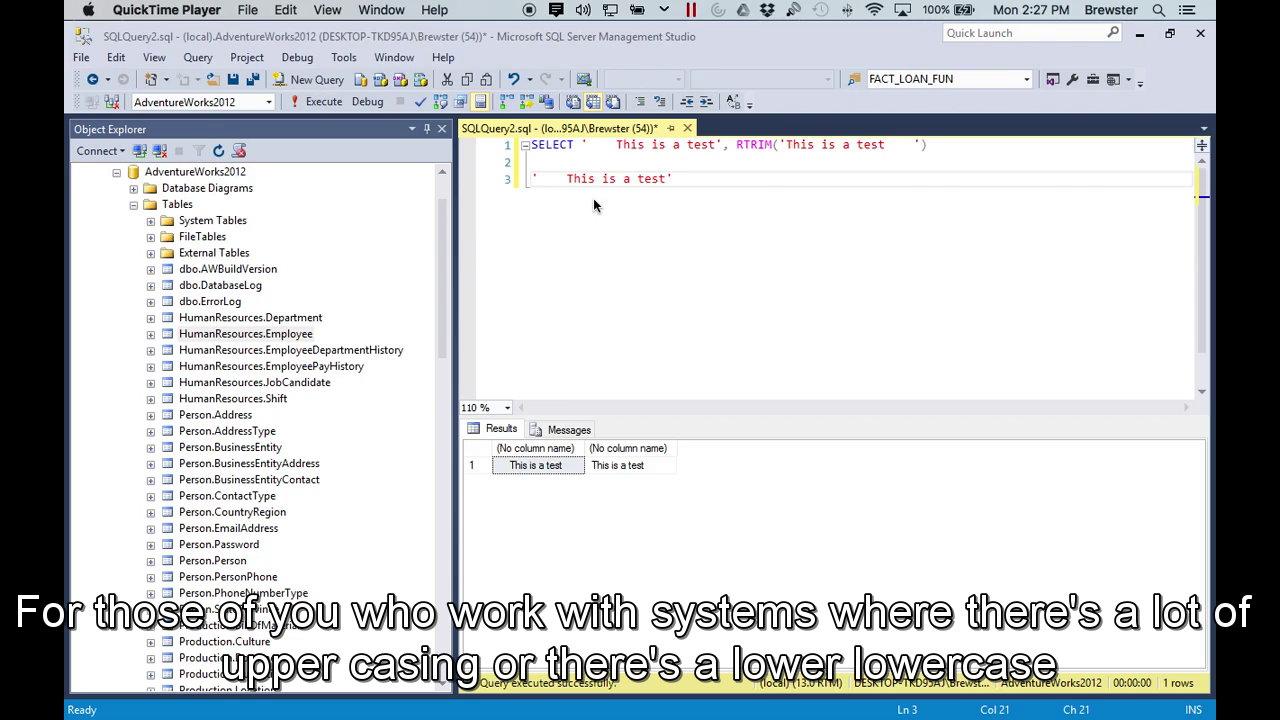Open the Query menu
This screenshot has height=720, width=1280.
197,58
